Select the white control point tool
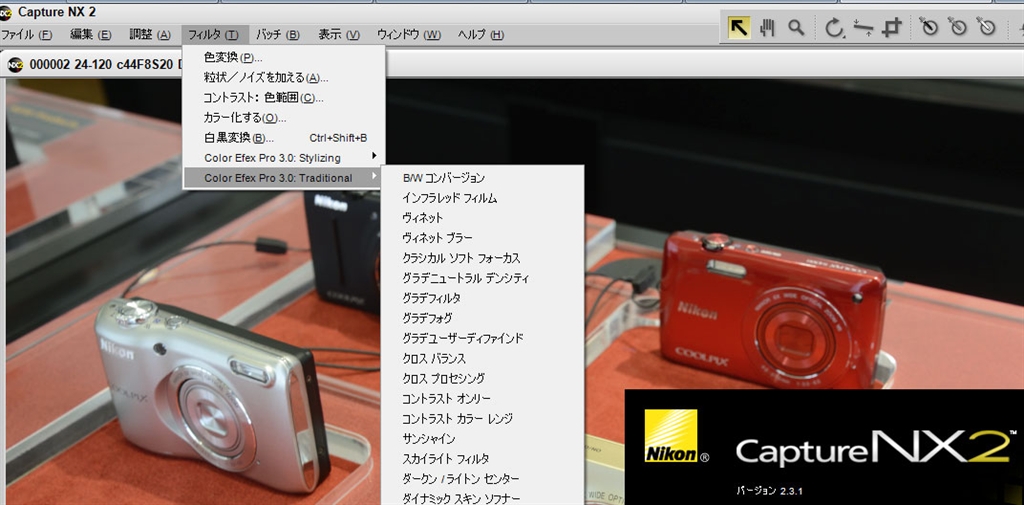 point(986,27)
